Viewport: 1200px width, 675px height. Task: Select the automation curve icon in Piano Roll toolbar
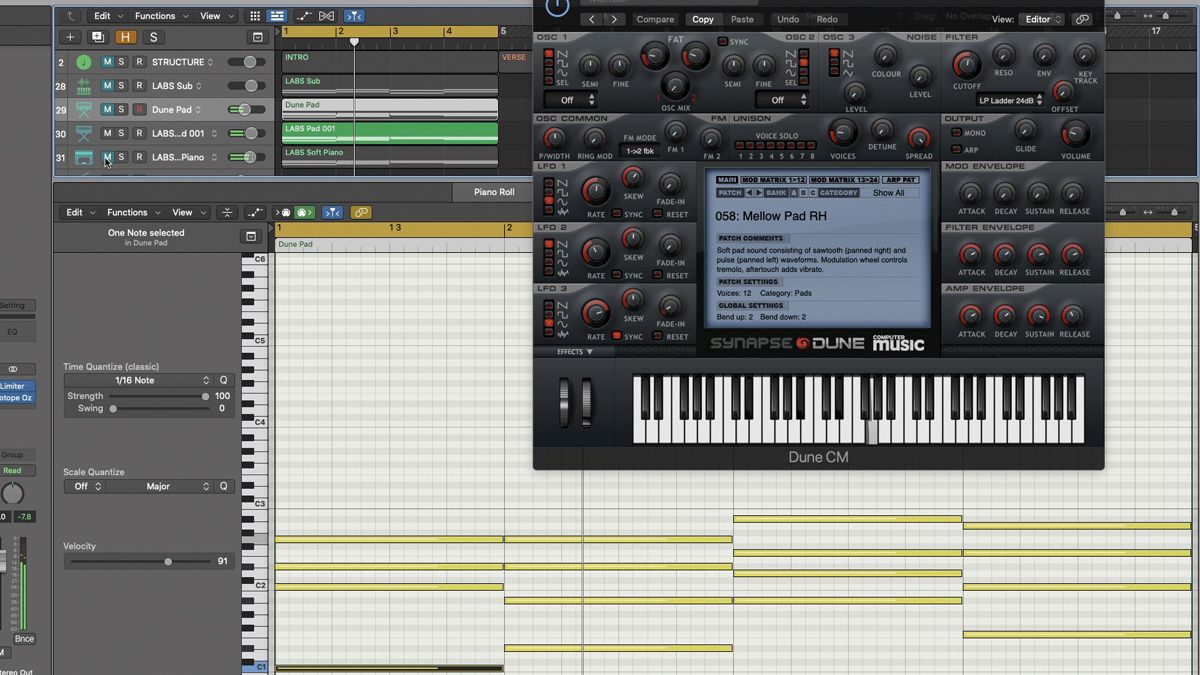click(256, 212)
